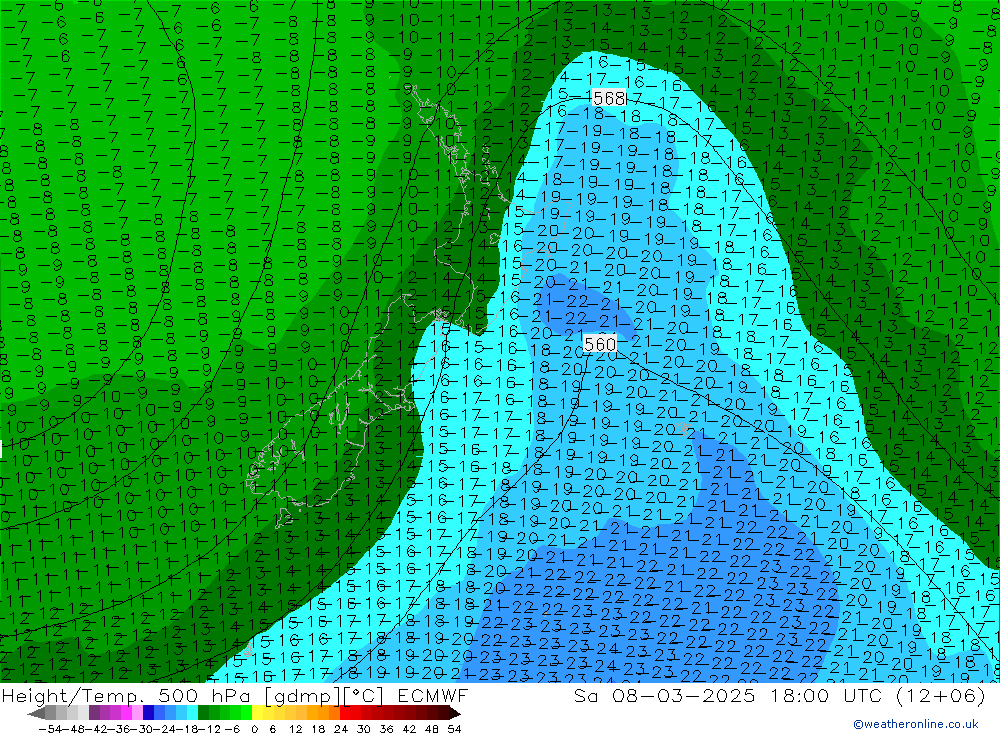The height and width of the screenshot is (733, 1000).
Task: Click the -48 legend value
Action: (73, 729)
